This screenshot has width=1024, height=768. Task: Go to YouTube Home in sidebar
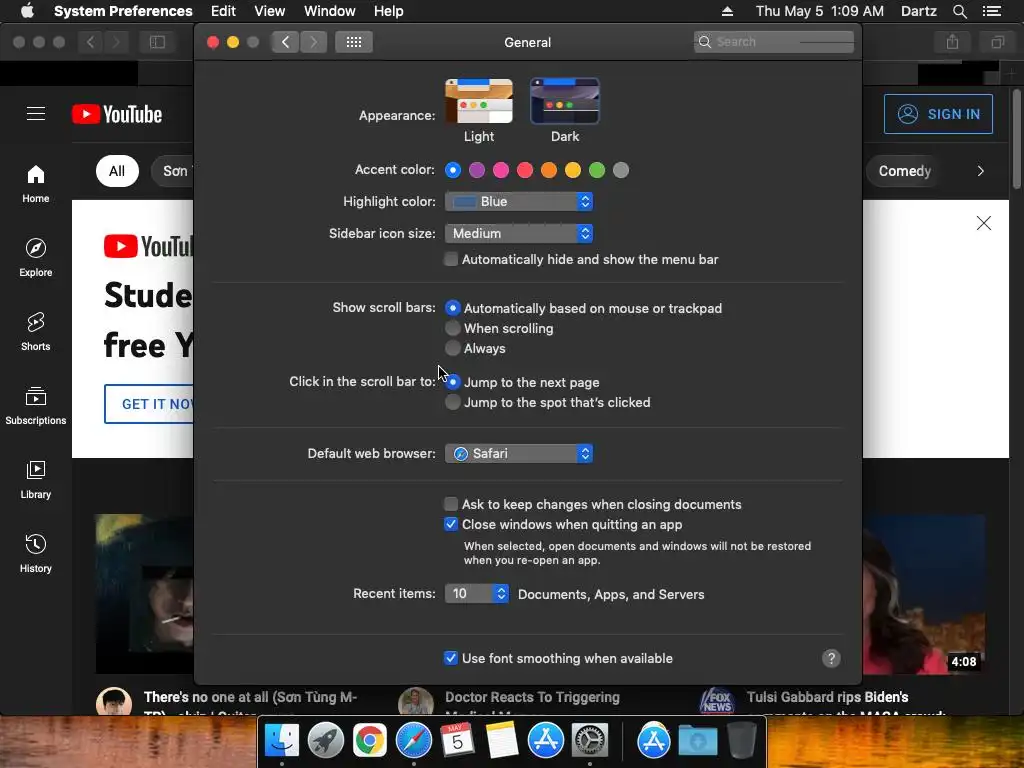click(x=35, y=184)
